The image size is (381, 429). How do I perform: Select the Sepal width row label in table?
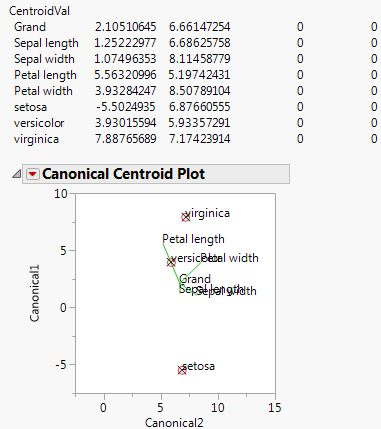click(x=44, y=59)
